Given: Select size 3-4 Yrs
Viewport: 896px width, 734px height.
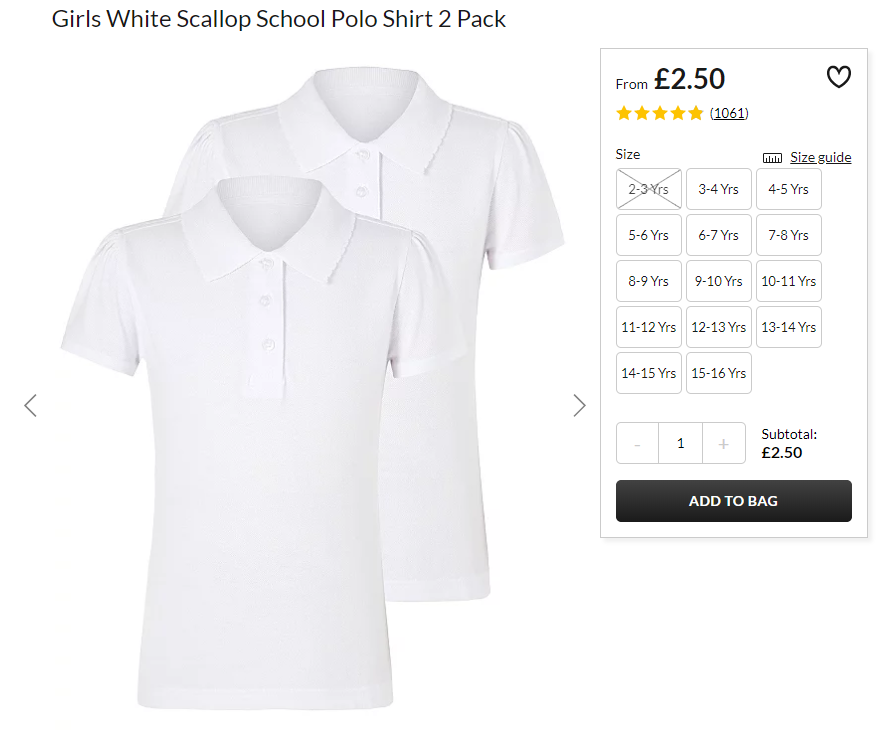Looking at the screenshot, I should [718, 189].
